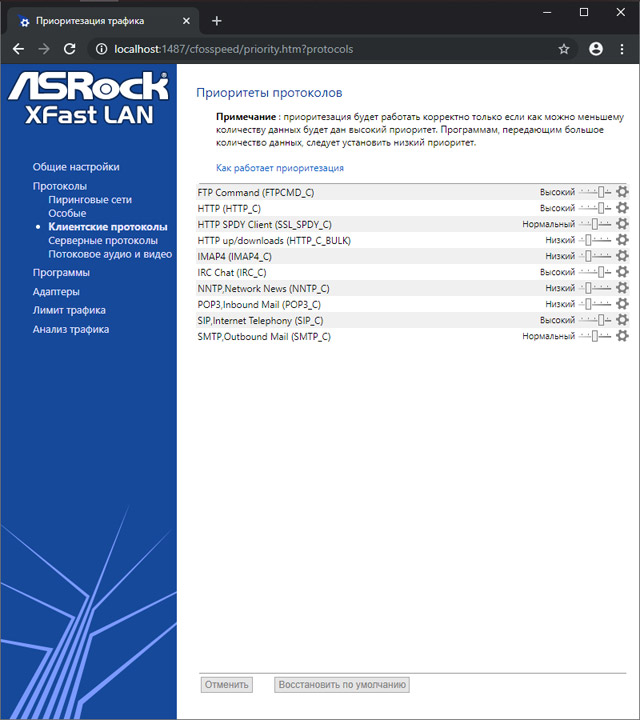Image resolution: width=640 pixels, height=720 pixels.
Task: Click IRC Chat (IRC_C) protocol name
Action: tap(232, 272)
